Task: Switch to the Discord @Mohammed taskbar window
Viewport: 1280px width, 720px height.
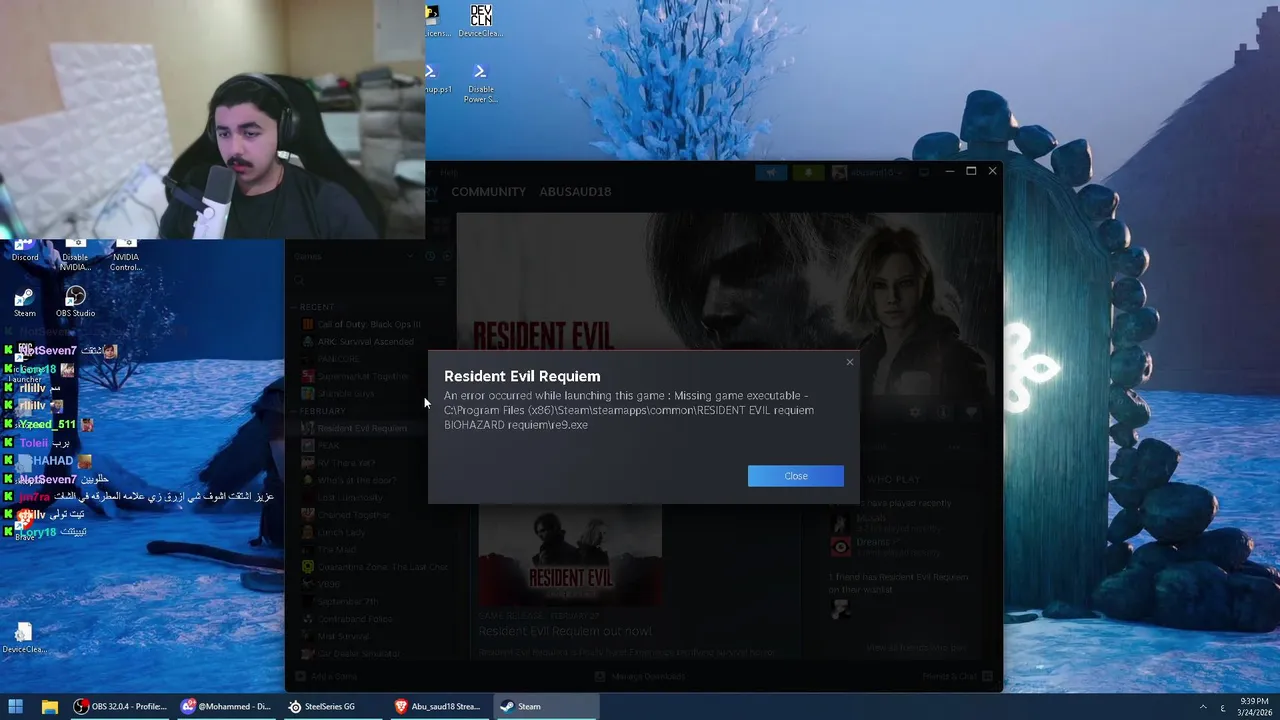Action: [x=226, y=706]
